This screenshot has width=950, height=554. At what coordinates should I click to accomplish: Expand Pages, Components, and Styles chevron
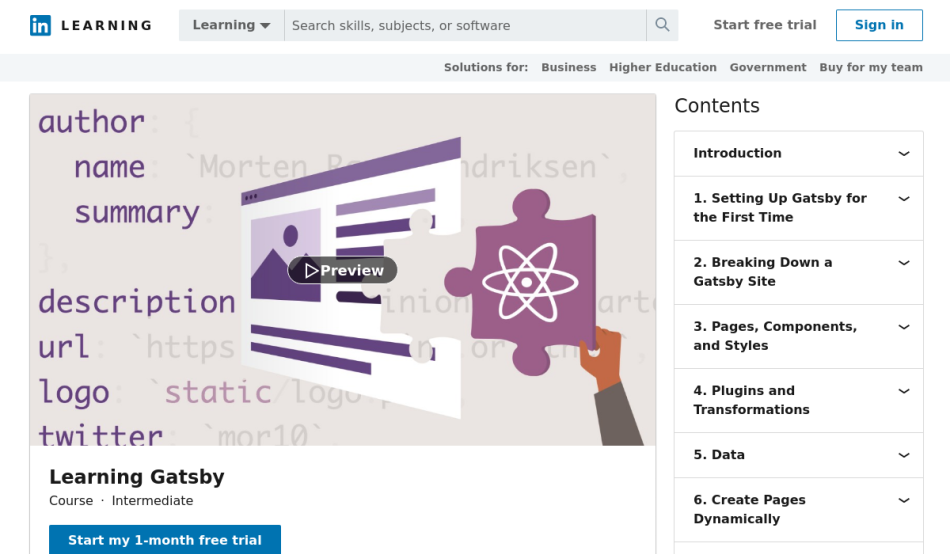904,327
